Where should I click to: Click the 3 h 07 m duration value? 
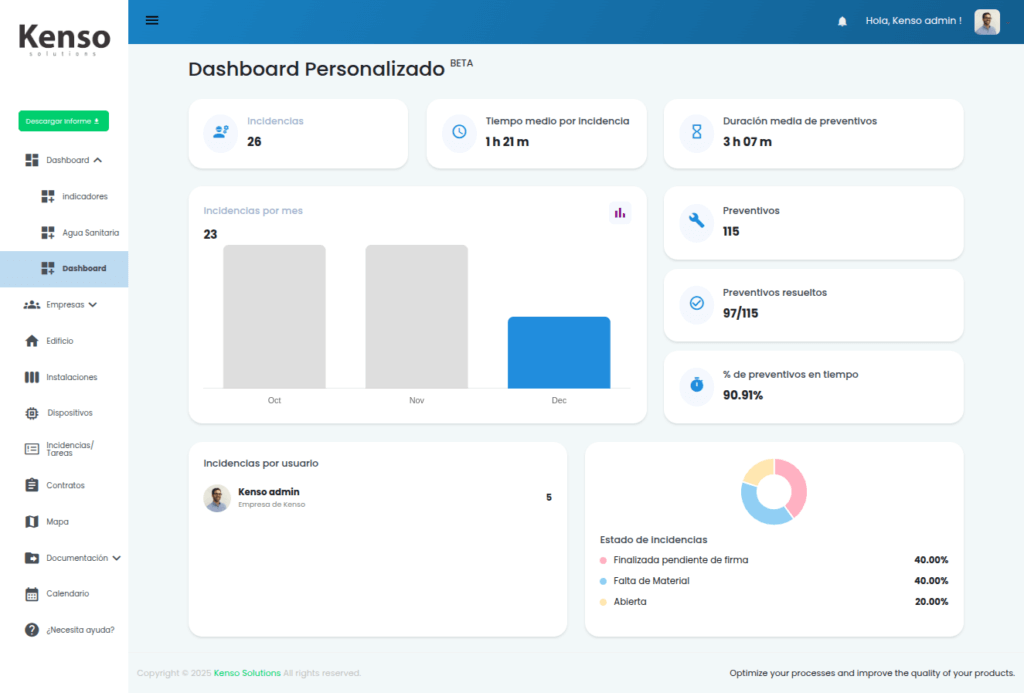747,142
